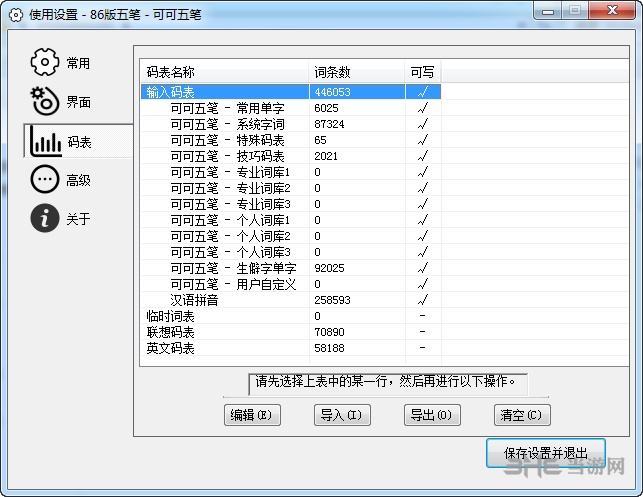Select 可可五笔 - 专业词库2 row
The height and width of the screenshot is (497, 643).
coord(291,188)
